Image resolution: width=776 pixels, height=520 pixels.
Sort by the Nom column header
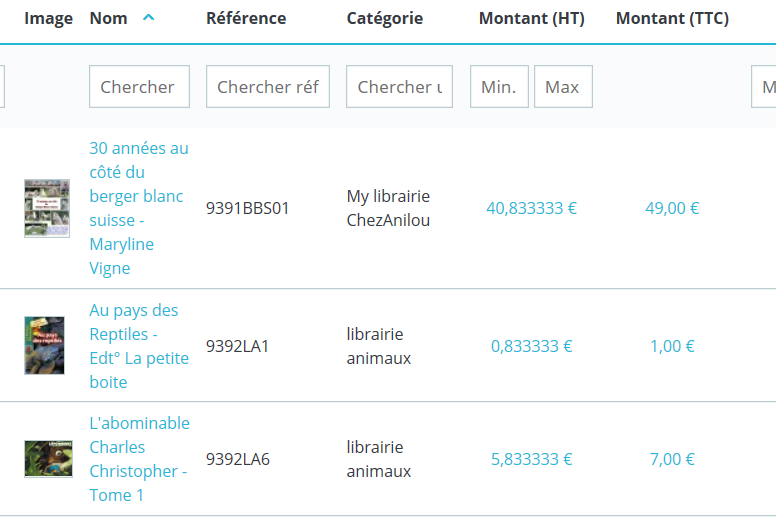(x=108, y=18)
